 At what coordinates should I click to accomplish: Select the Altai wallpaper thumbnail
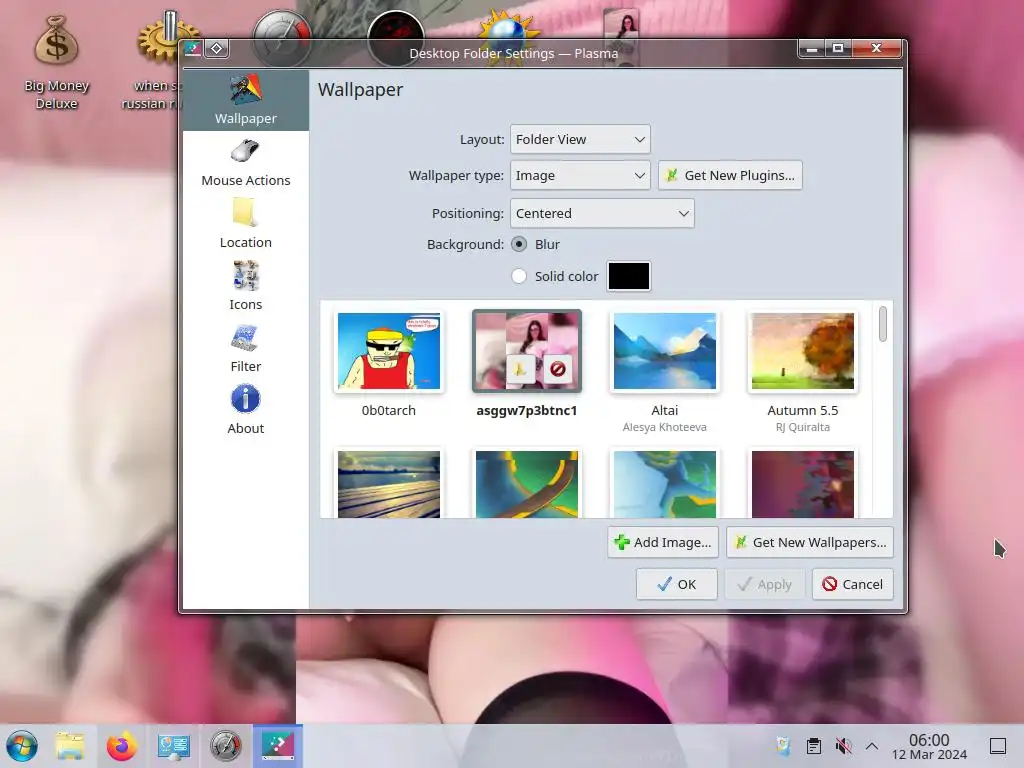tap(665, 351)
